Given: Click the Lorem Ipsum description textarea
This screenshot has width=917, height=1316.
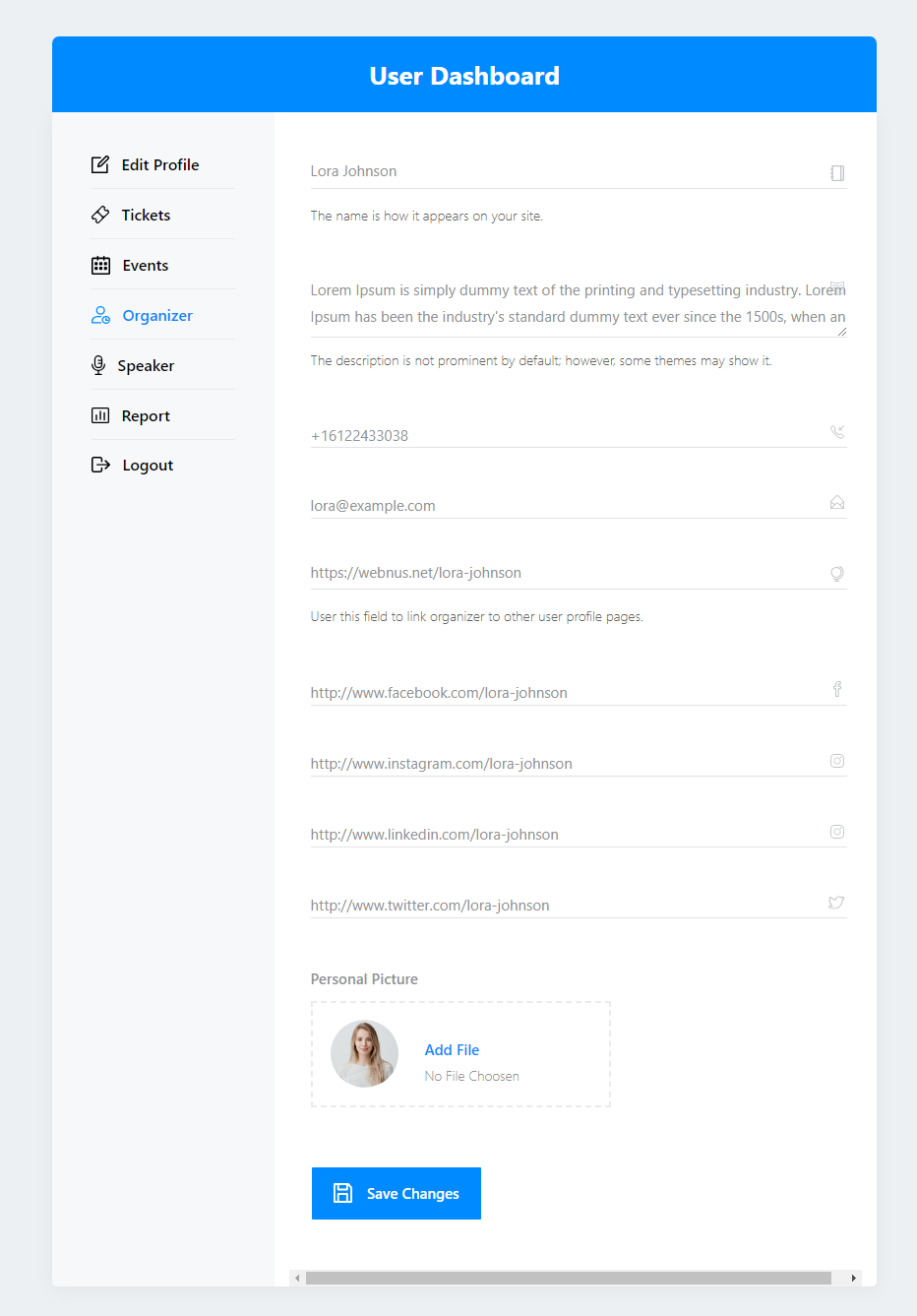Looking at the screenshot, I should click(579, 303).
